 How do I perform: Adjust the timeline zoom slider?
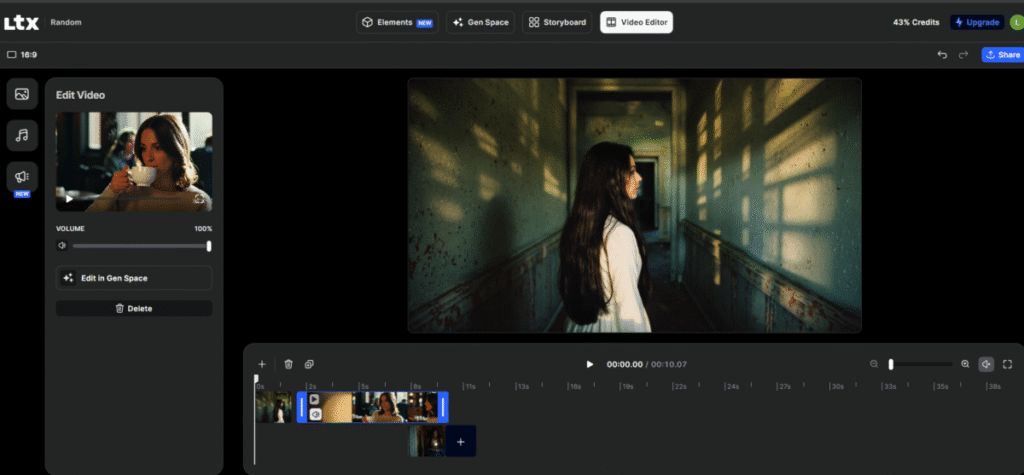pyautogui.click(x=891, y=364)
